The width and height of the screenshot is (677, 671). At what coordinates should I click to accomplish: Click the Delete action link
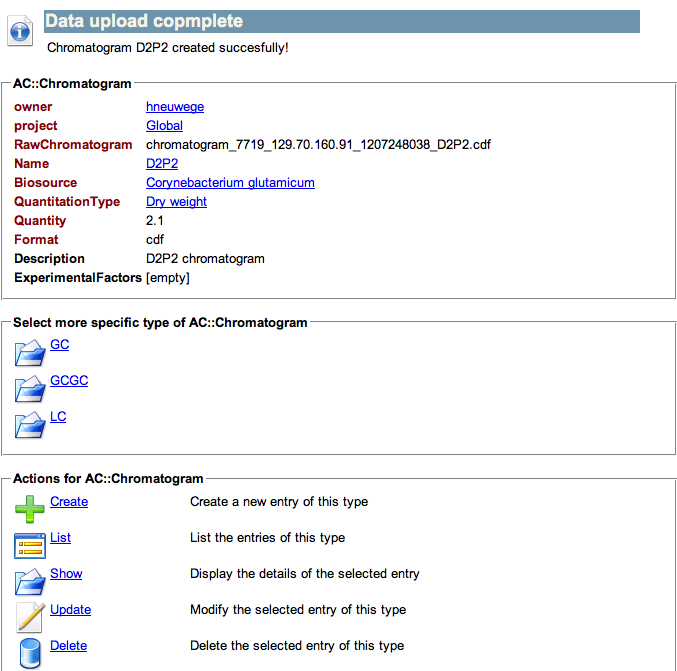(69, 646)
